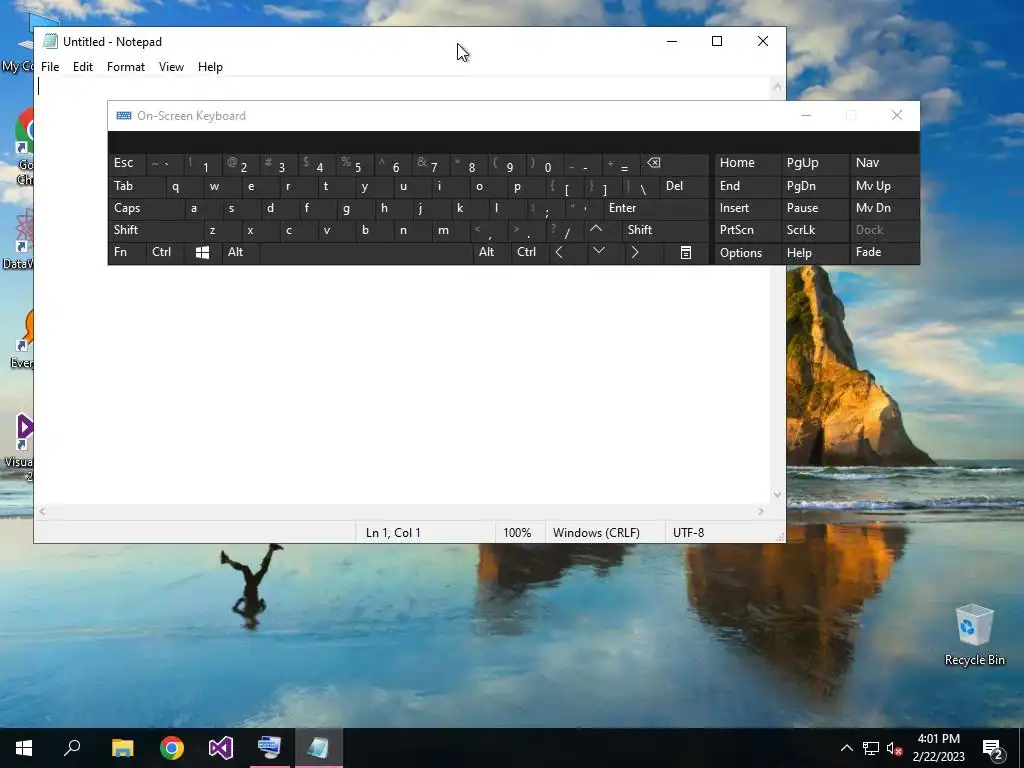Click the 100% zoom status entry
The height and width of the screenshot is (768, 1024).
(517, 533)
